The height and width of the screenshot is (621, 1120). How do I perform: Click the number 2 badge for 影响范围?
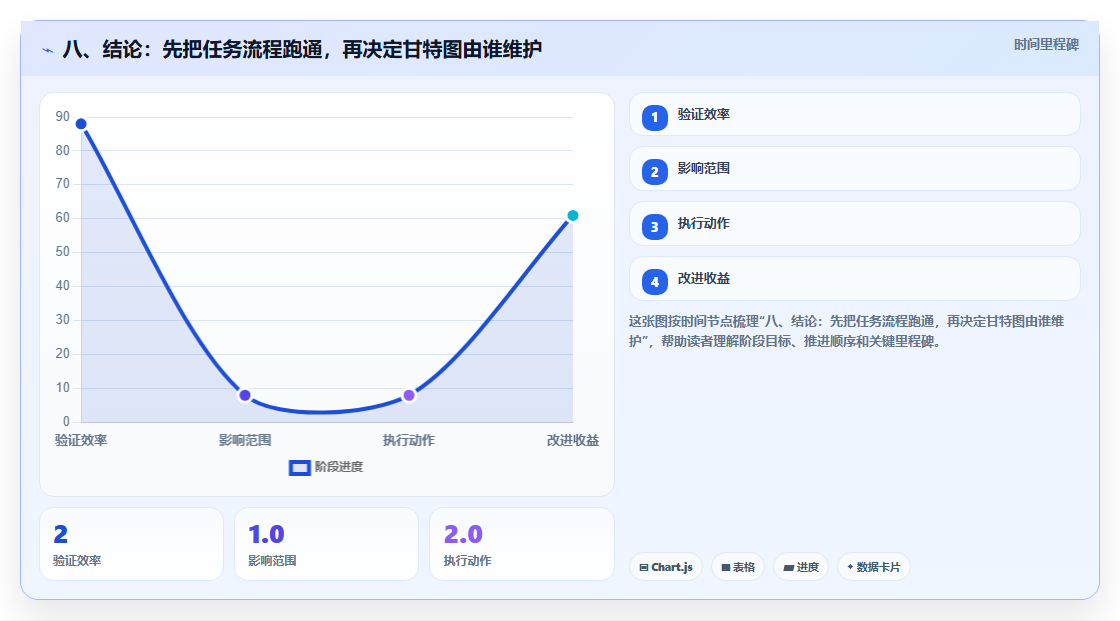pos(654,172)
